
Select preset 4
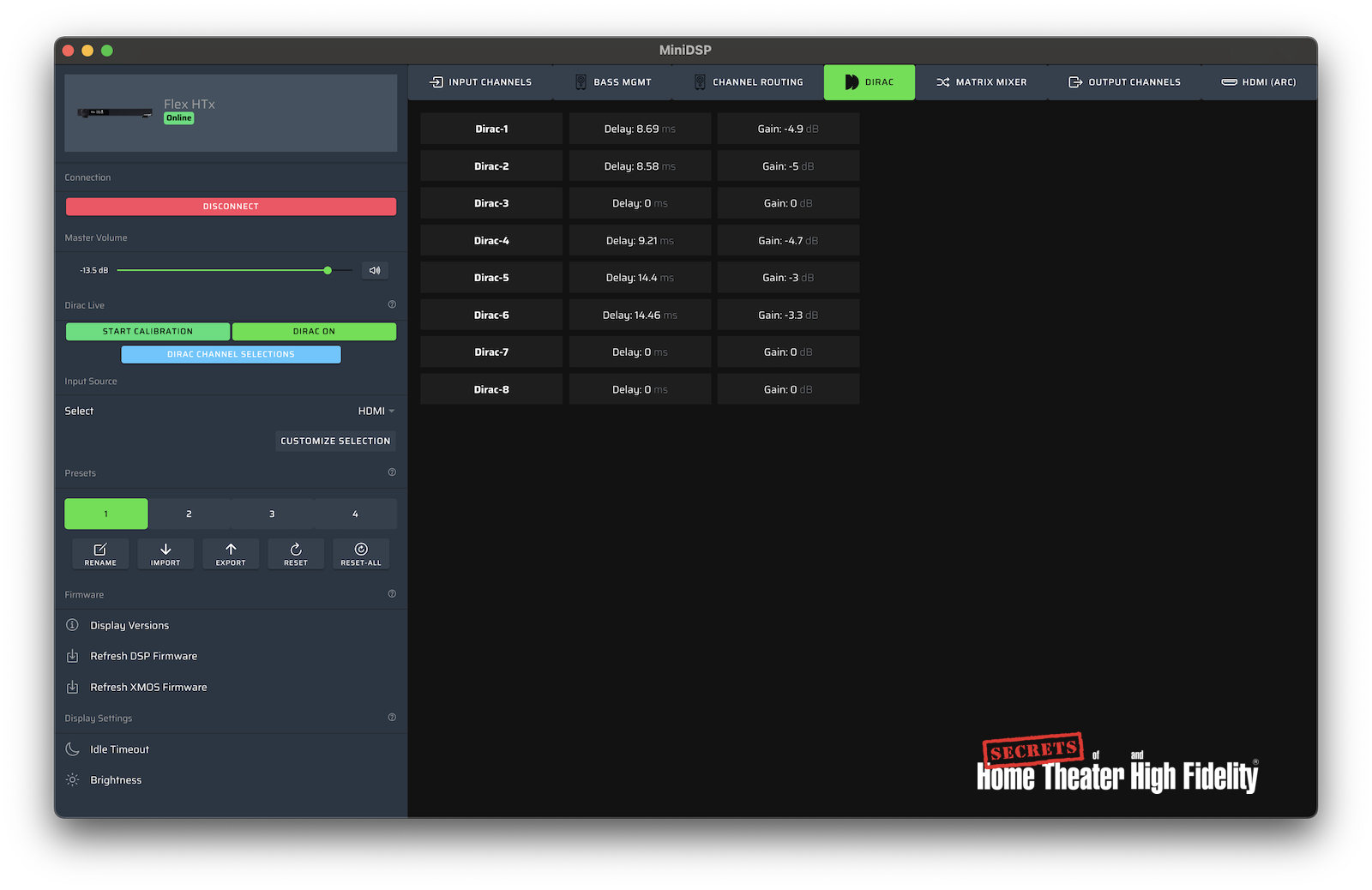(355, 514)
